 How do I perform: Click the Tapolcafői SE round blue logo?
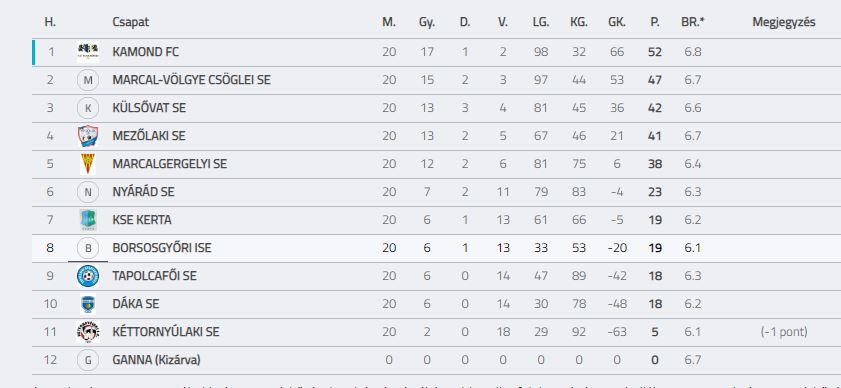(x=88, y=276)
